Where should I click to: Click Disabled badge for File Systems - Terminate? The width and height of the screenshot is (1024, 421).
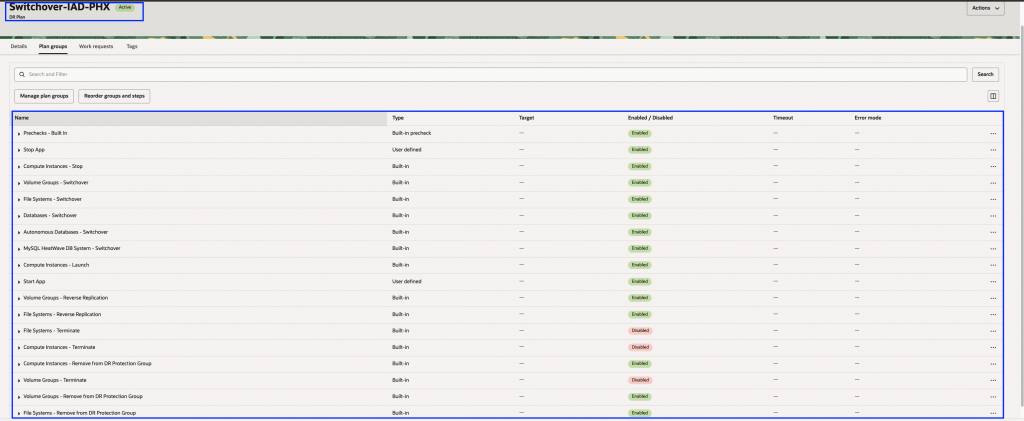(640, 331)
